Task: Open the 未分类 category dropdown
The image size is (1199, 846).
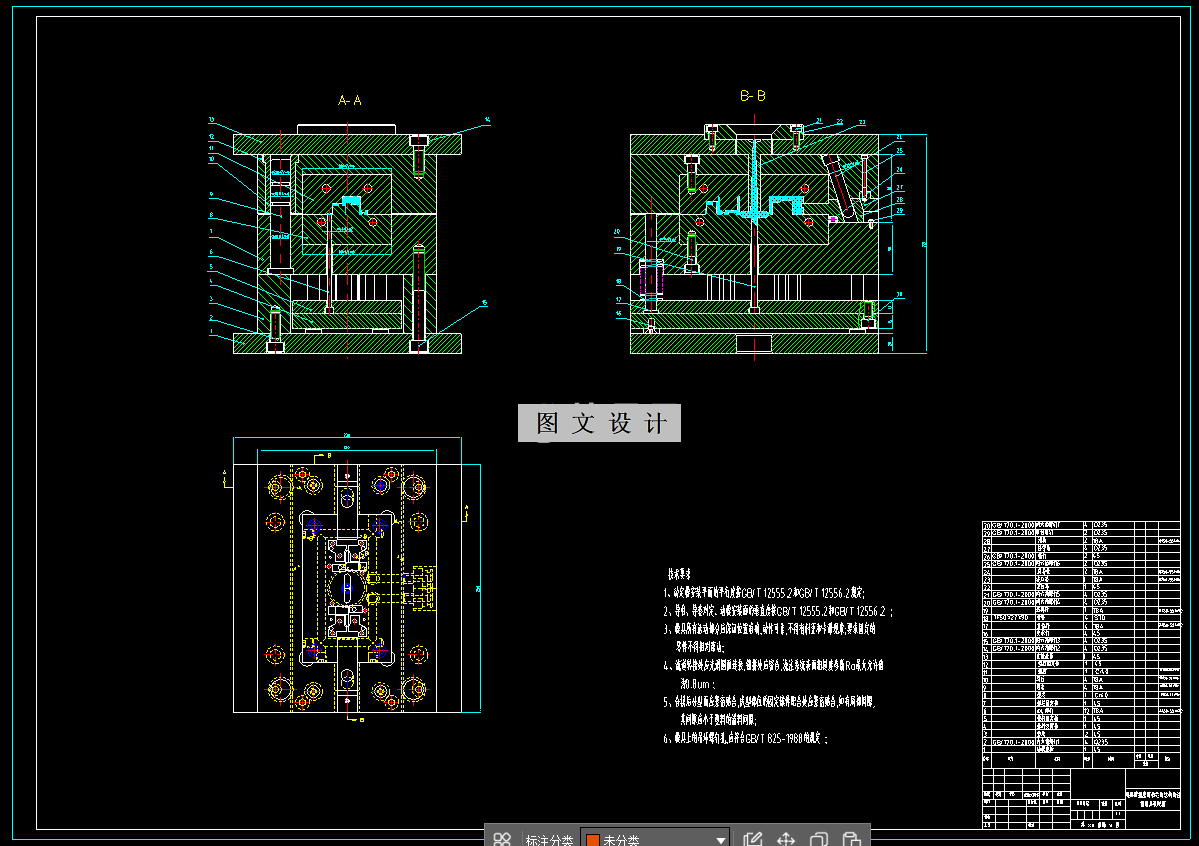Action: (x=655, y=839)
